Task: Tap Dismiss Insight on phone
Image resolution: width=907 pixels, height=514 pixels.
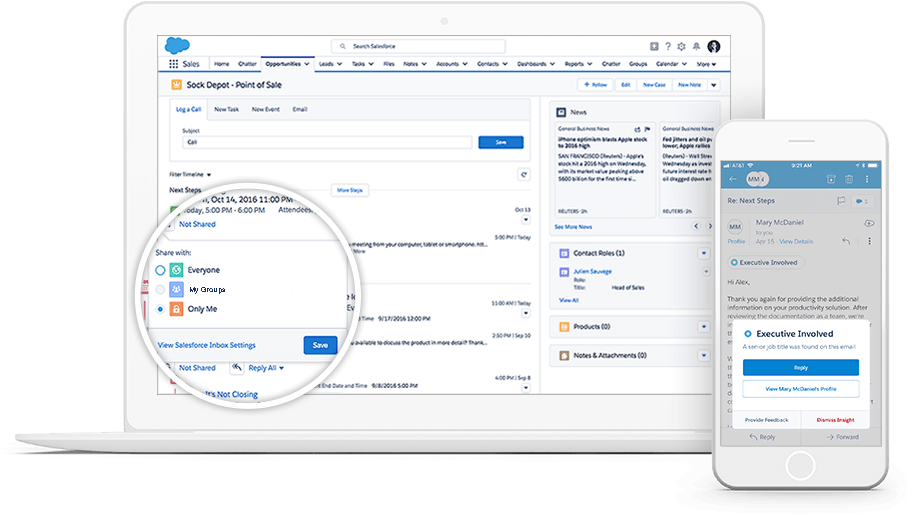Action: pyautogui.click(x=835, y=420)
